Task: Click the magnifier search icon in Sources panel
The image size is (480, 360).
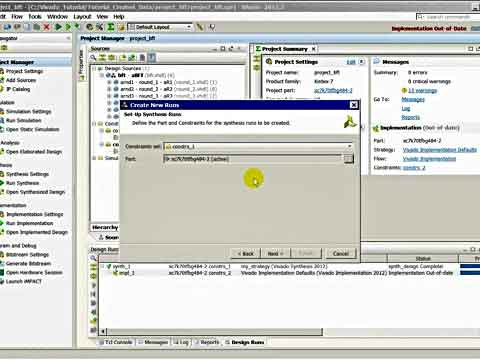Action: coord(93,58)
